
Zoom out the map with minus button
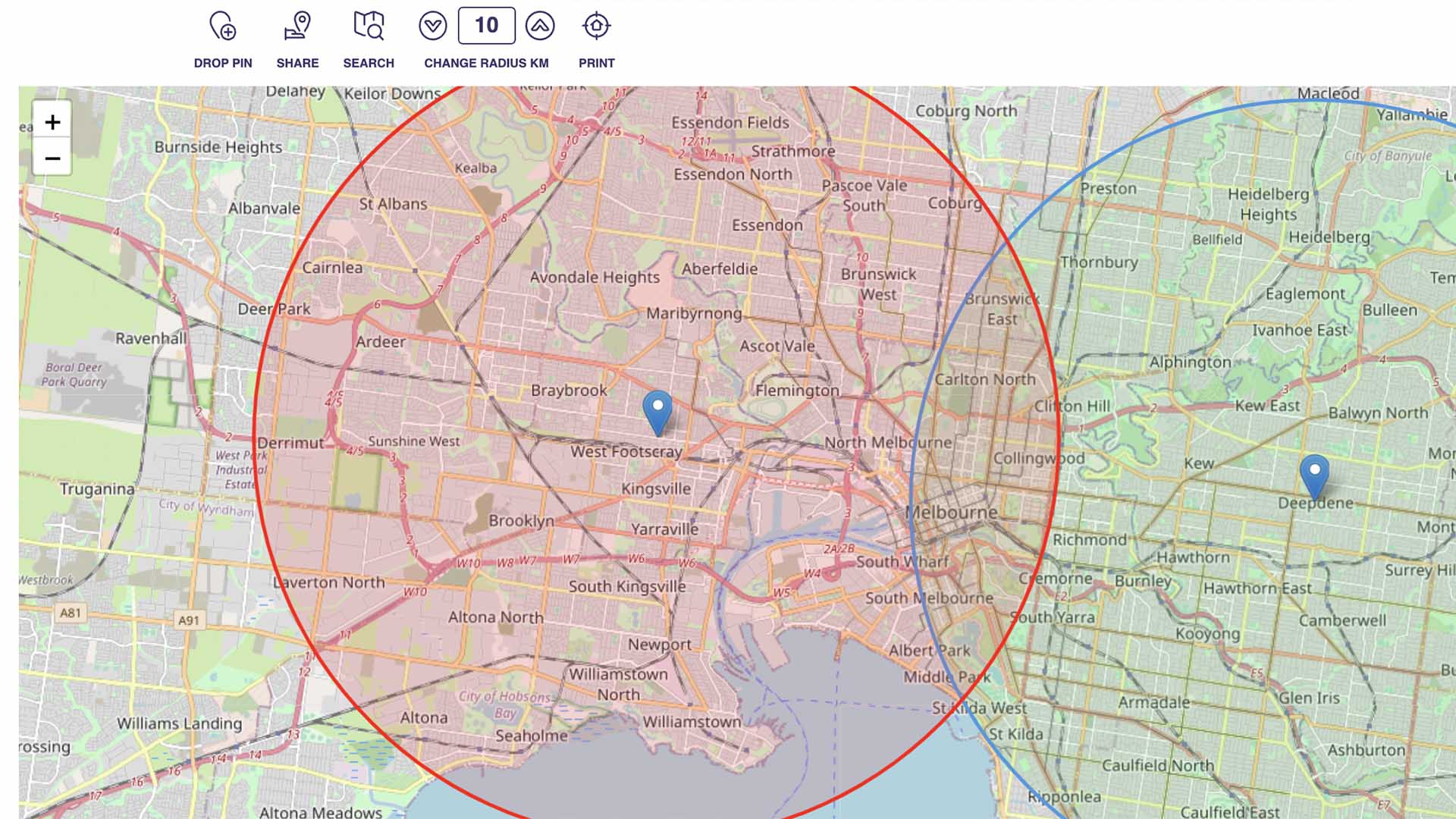point(52,158)
